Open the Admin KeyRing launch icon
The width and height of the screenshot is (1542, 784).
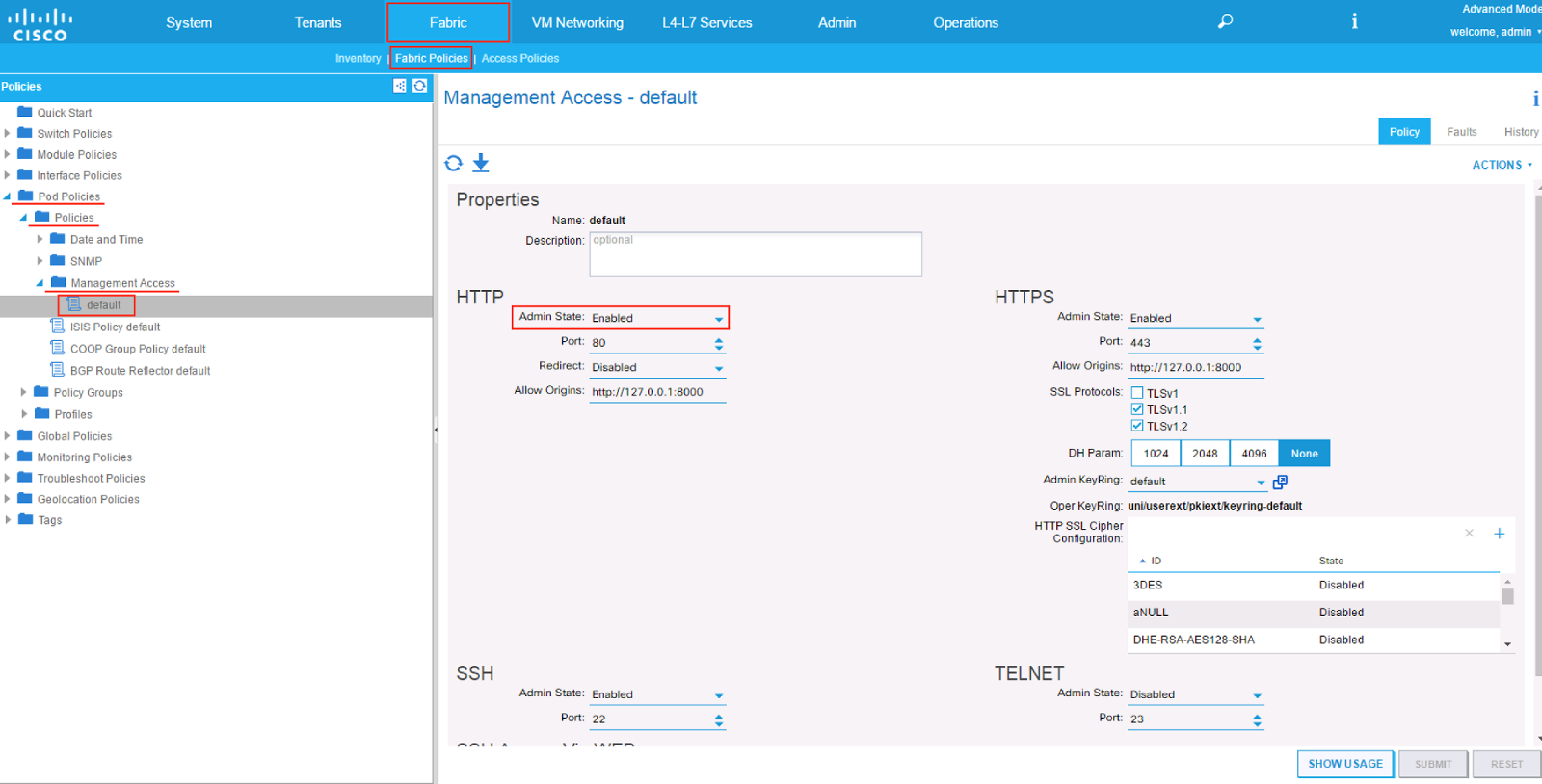(x=1280, y=482)
